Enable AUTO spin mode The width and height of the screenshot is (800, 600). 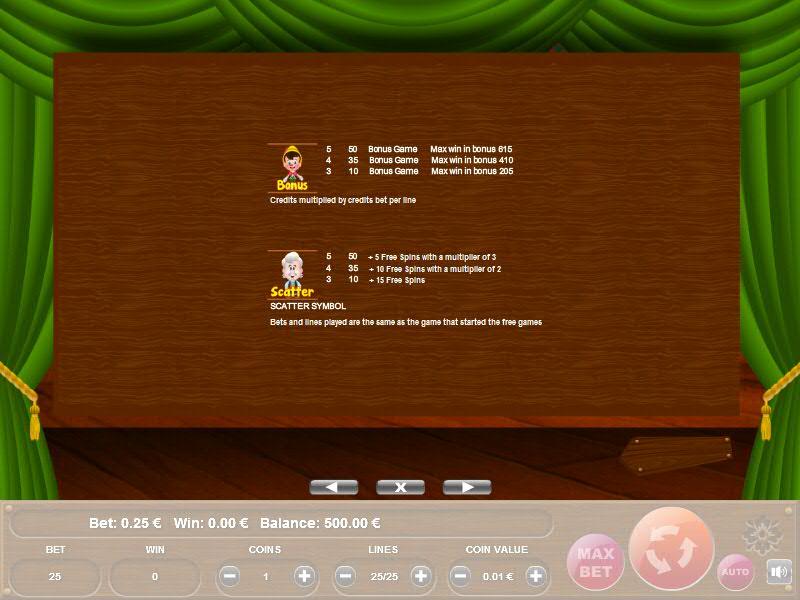click(736, 572)
